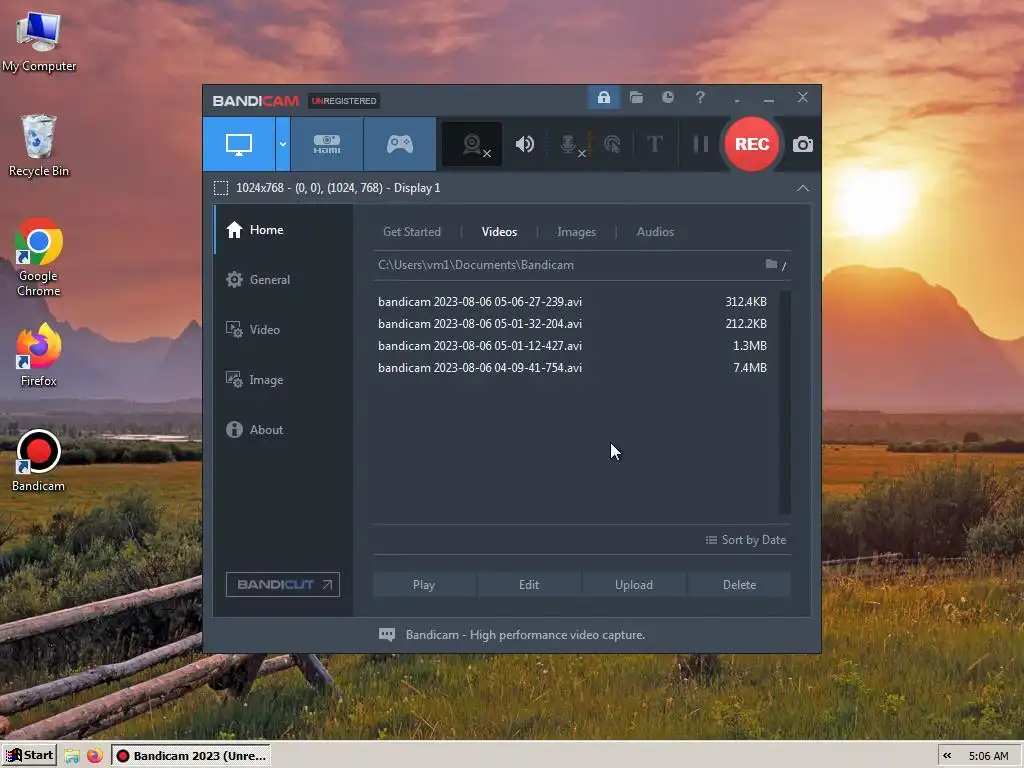Screen dimensions: 1024x768
Task: Click the C:\Users\vm1\Documents\Bandicam path
Action: (476, 265)
